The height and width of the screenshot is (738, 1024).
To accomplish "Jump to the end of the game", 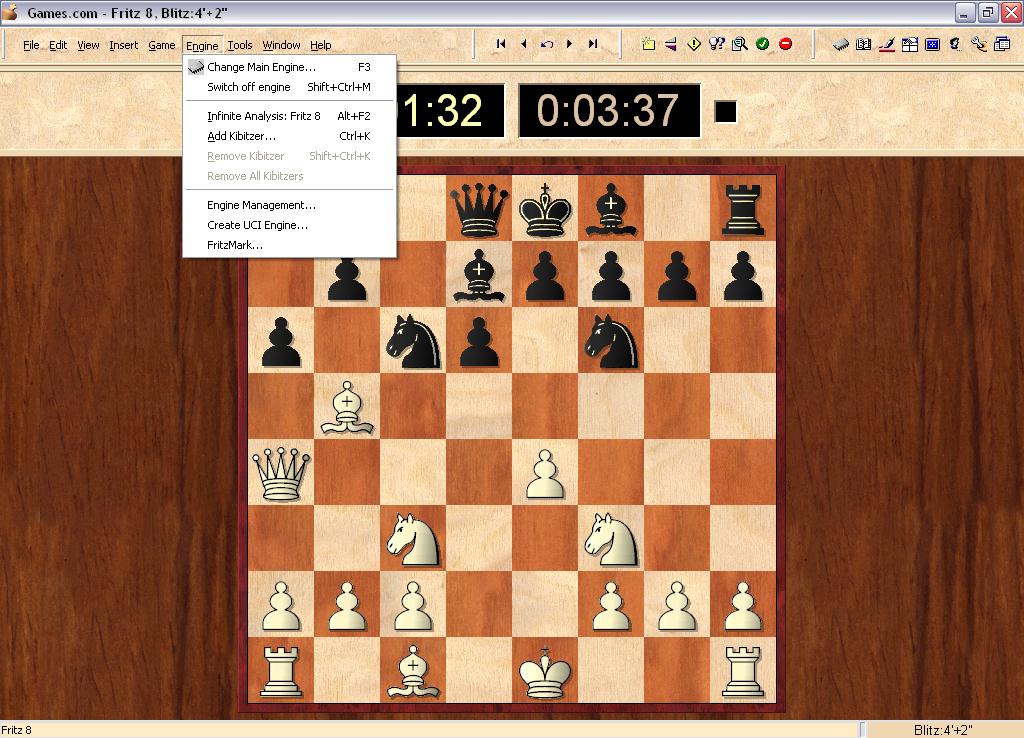I will pos(593,44).
